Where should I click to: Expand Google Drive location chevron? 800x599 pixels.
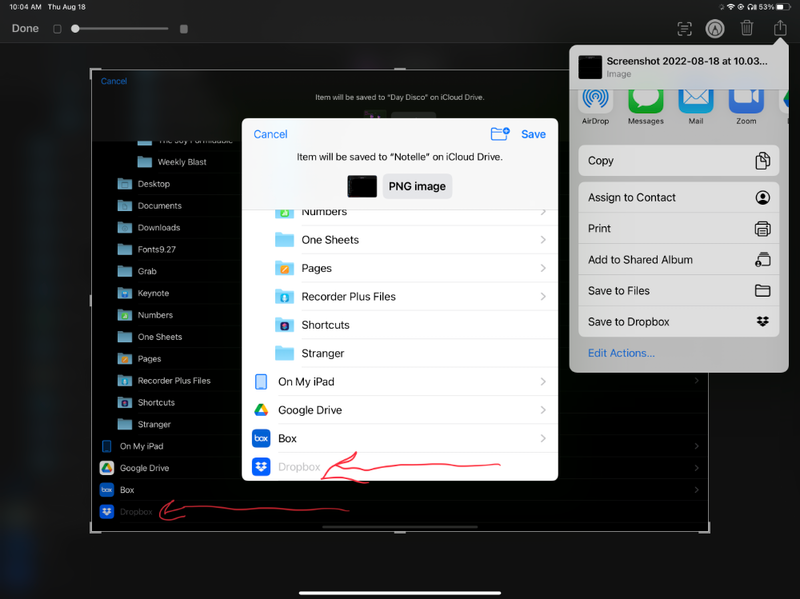(542, 410)
